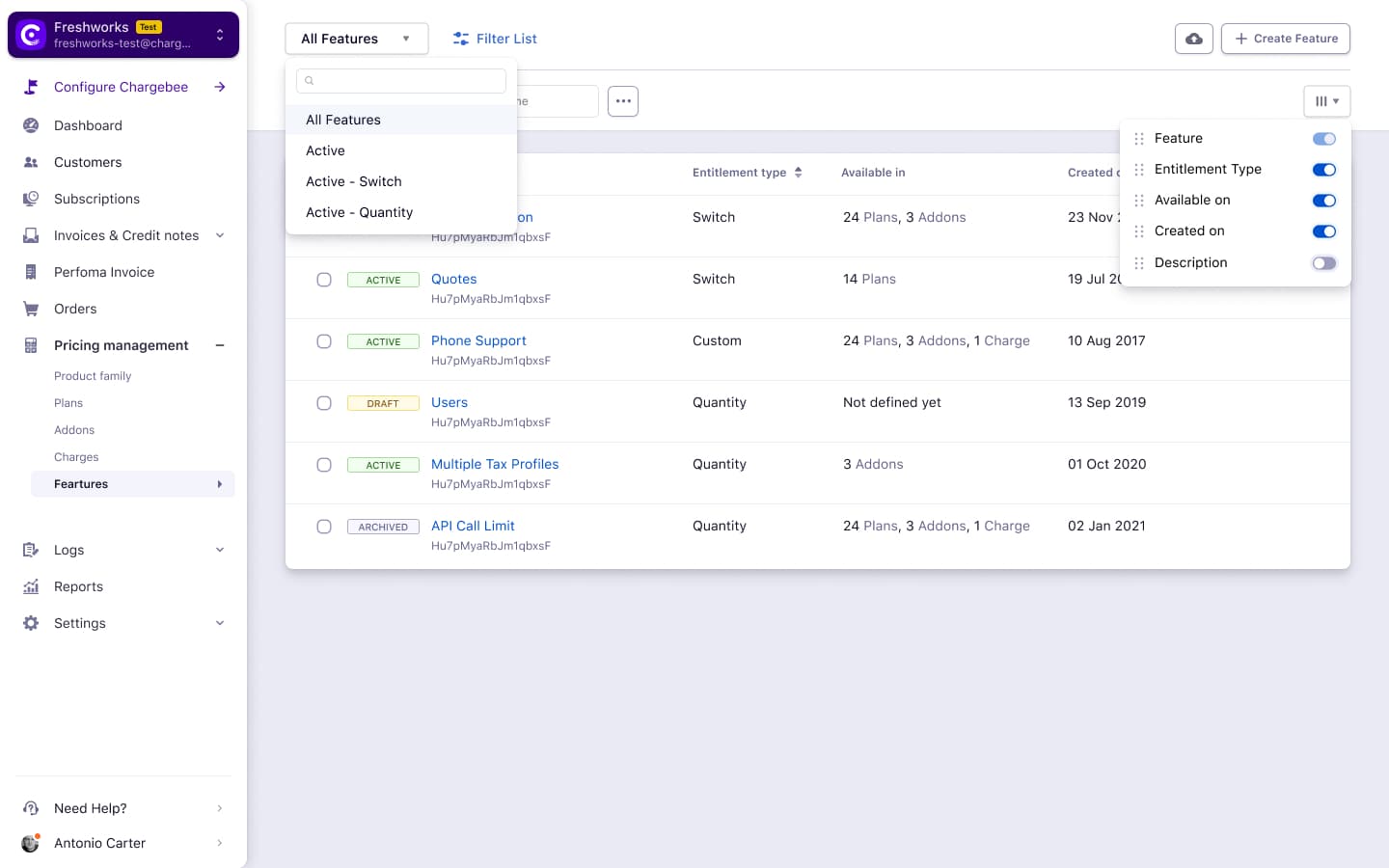Screen dimensions: 1389x868
Task: Select the Customers icon in sidebar
Action: [31, 162]
